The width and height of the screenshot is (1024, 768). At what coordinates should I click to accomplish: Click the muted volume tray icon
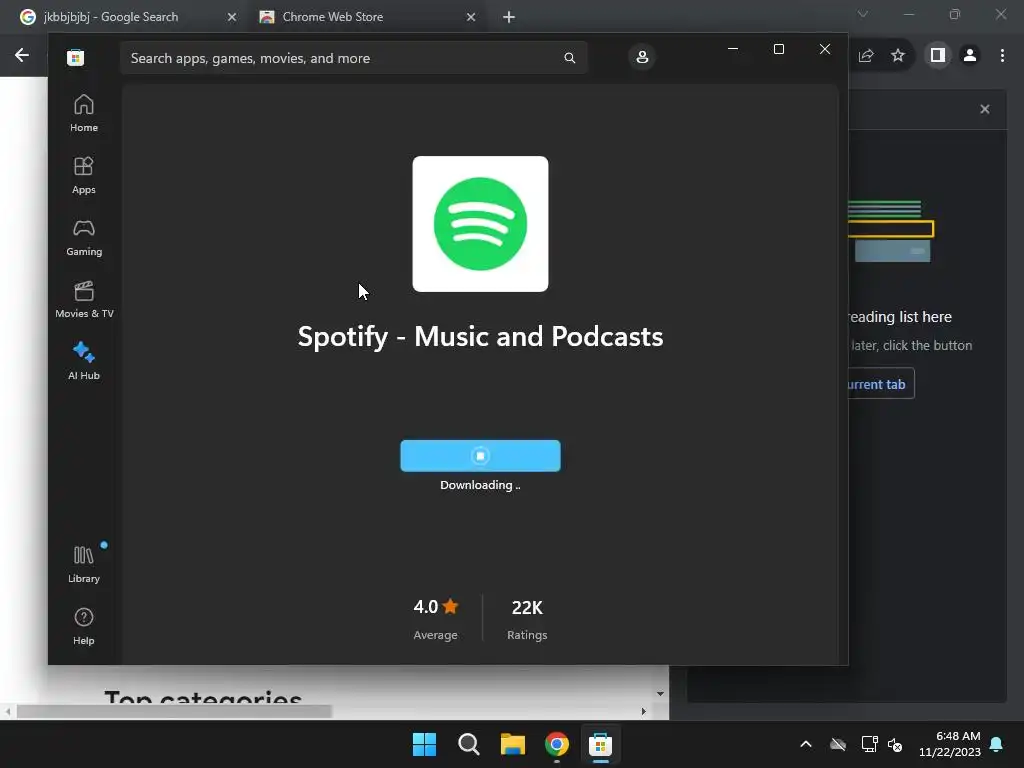(895, 744)
